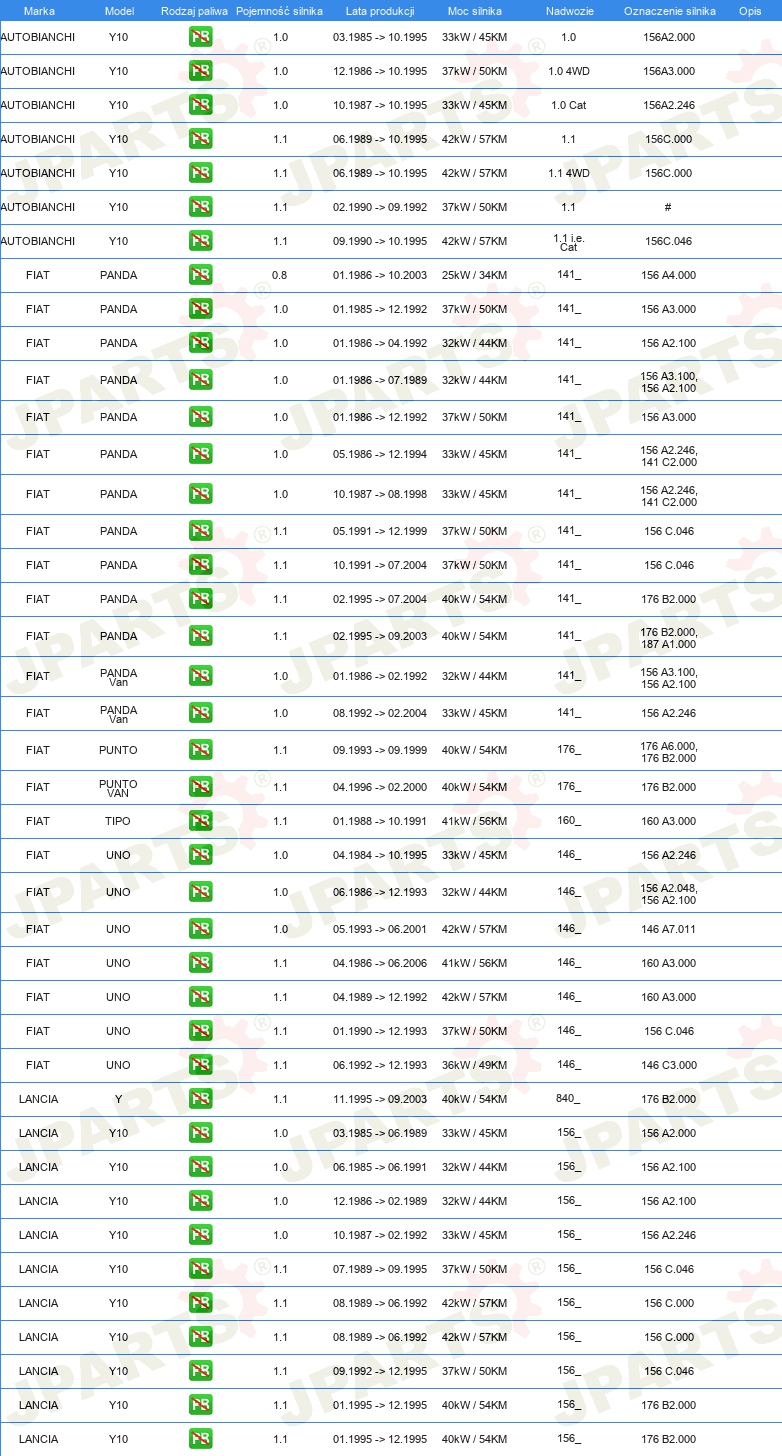Screen dimensions: 782x1456
Task: Click the date cell 09.1993 -> 09.1999
Action: [380, 750]
